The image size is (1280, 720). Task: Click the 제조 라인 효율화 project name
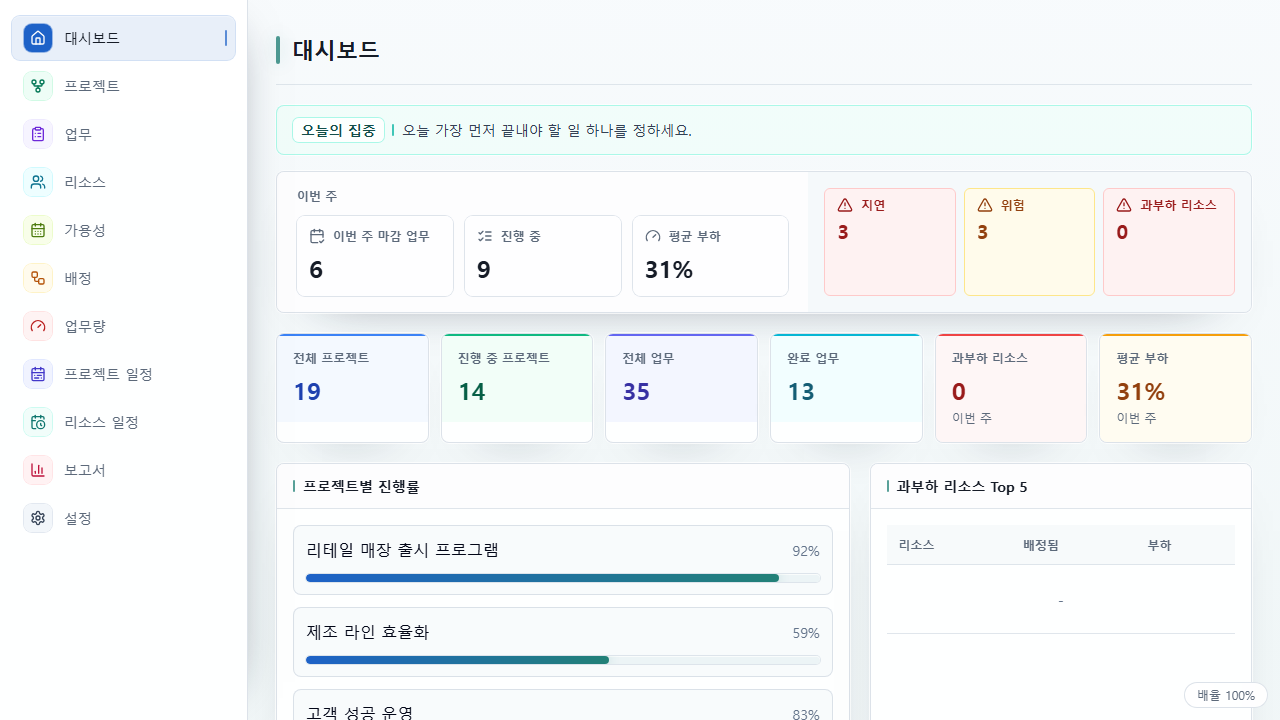368,632
